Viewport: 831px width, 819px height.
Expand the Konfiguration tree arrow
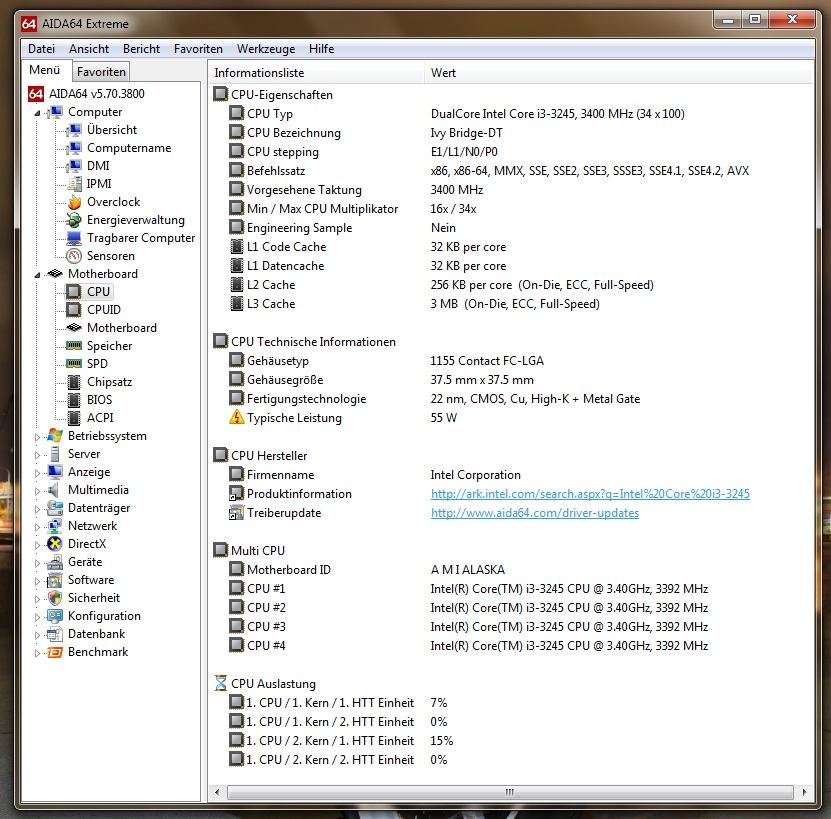[37, 617]
